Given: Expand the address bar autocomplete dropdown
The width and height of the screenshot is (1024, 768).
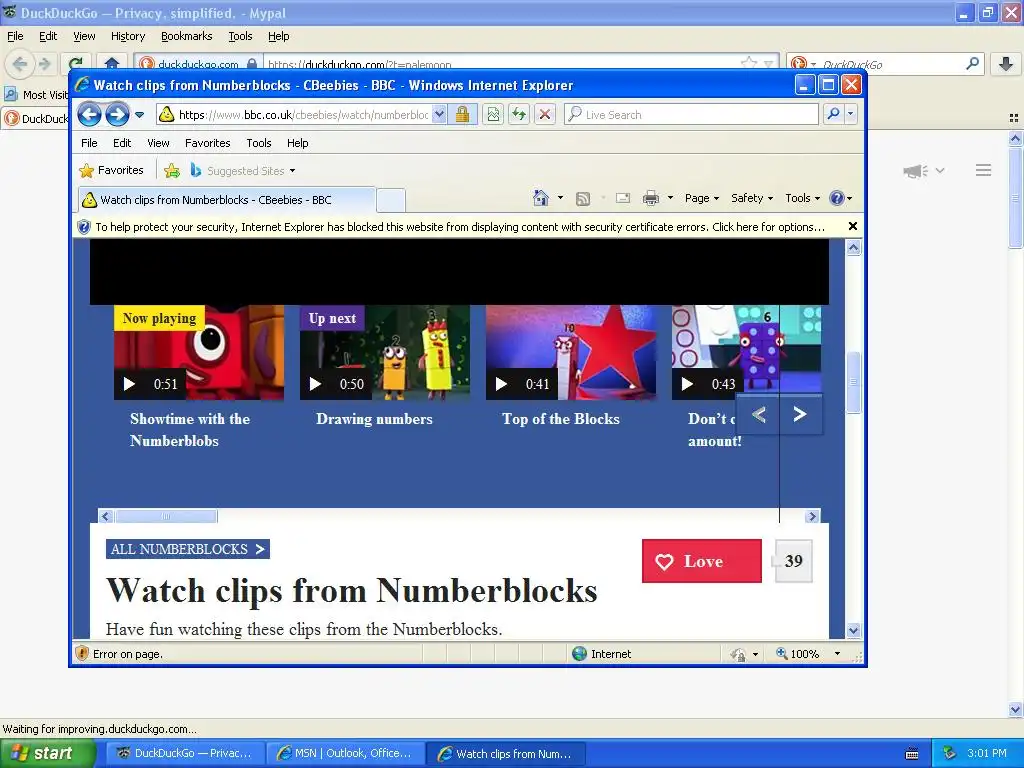Looking at the screenshot, I should 440,115.
